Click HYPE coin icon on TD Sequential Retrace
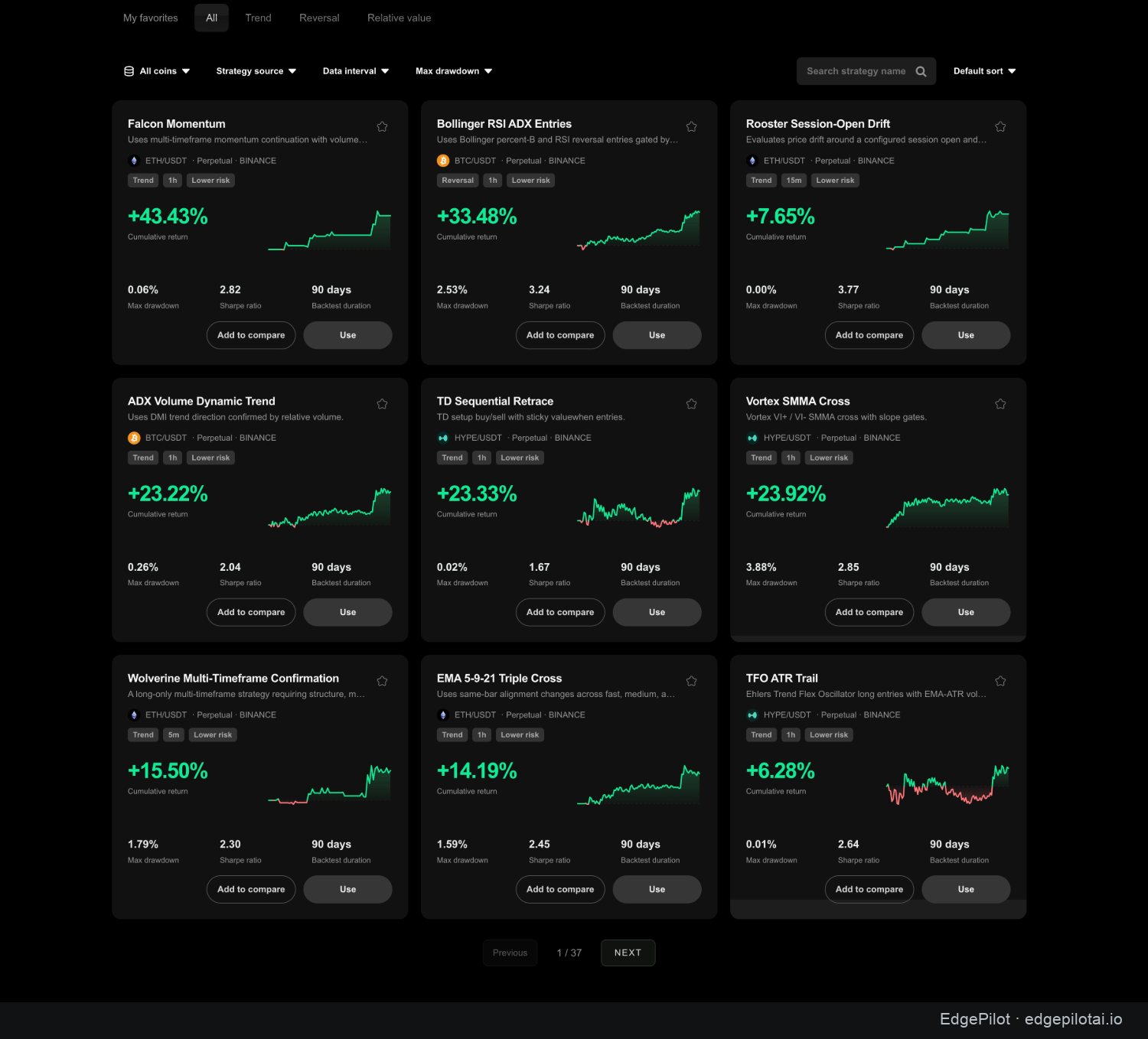 (x=442, y=438)
